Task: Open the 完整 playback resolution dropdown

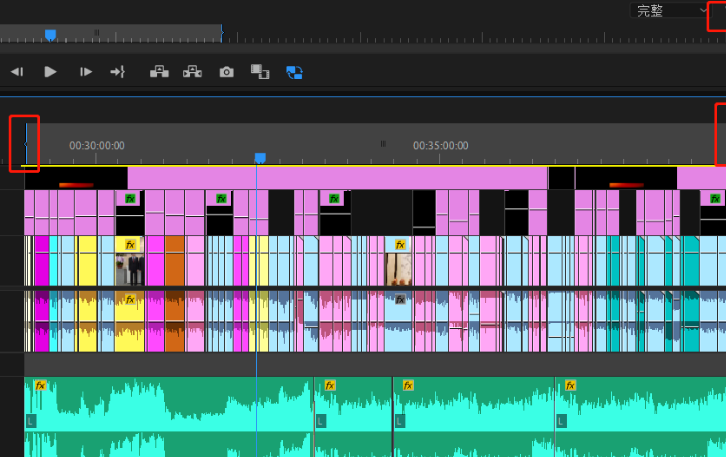Action: click(x=669, y=10)
